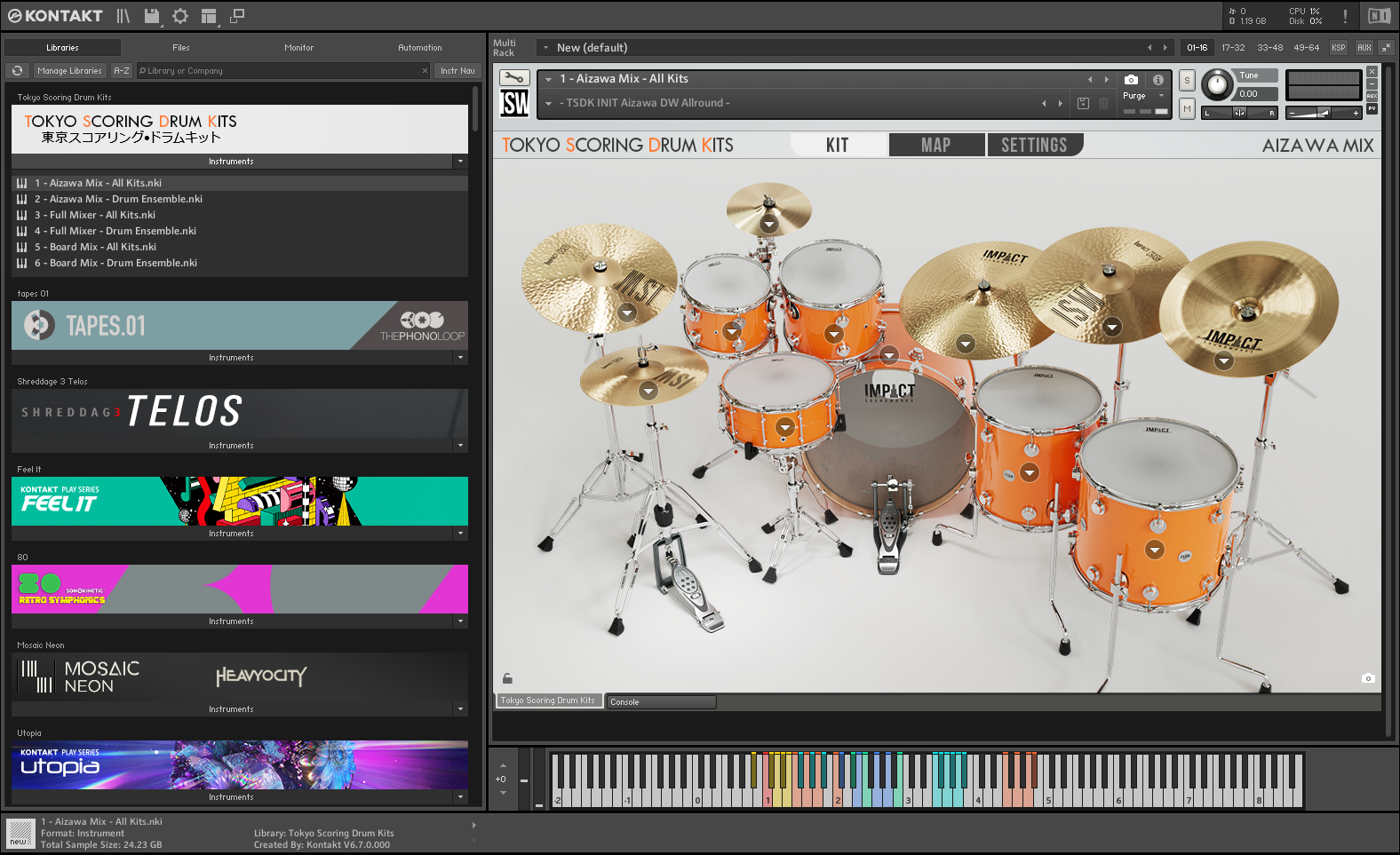Open the New (default) multi dropdown
The image size is (1400, 855).
point(545,48)
